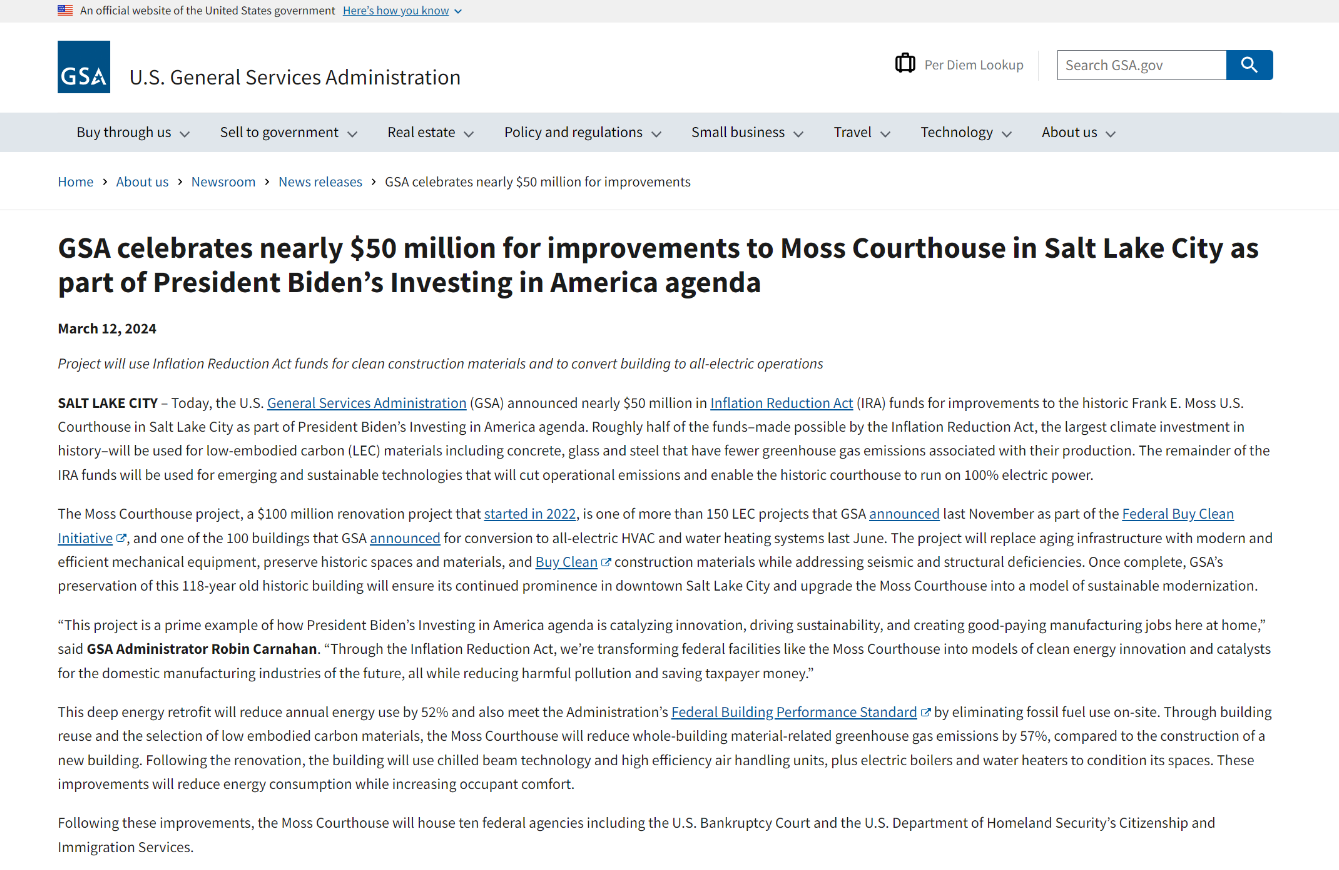Click external link icon next to Buy Clean
This screenshot has width=1339, height=870.
pyautogui.click(x=606, y=562)
